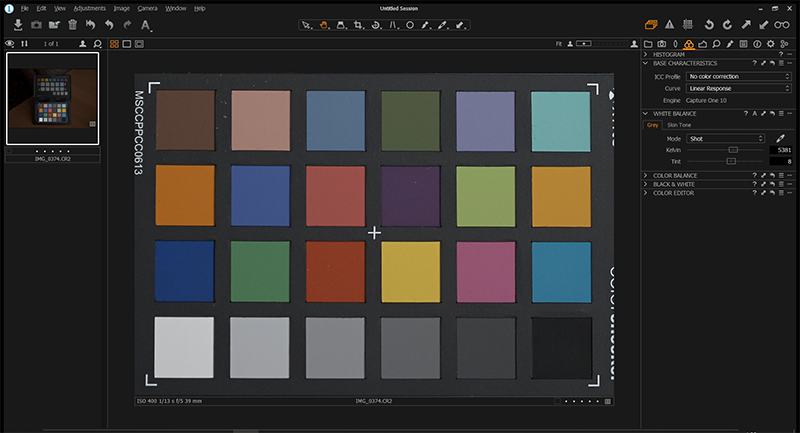Select the Pan hand cursor tool

click(325, 24)
